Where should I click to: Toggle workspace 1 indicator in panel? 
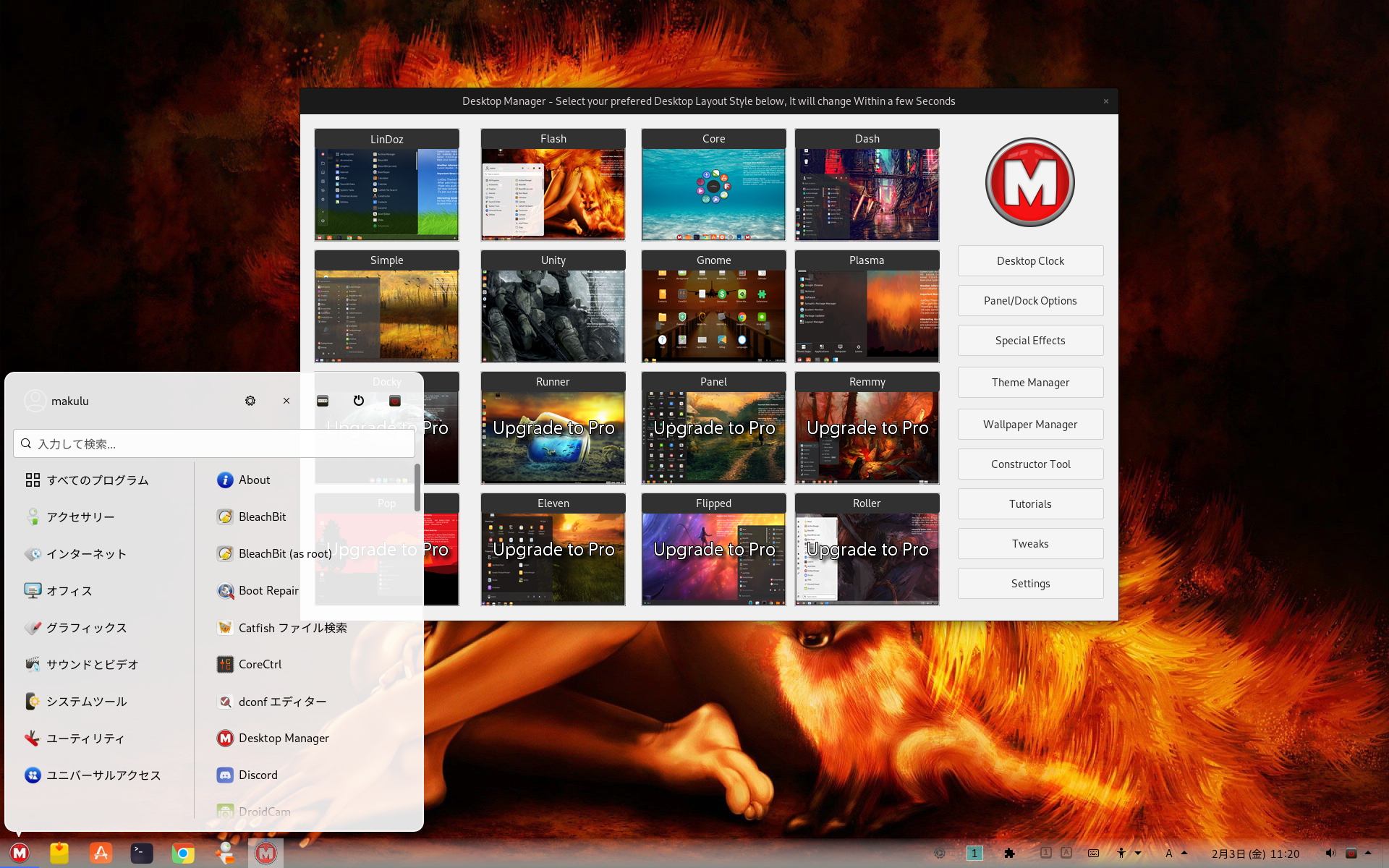point(974,854)
